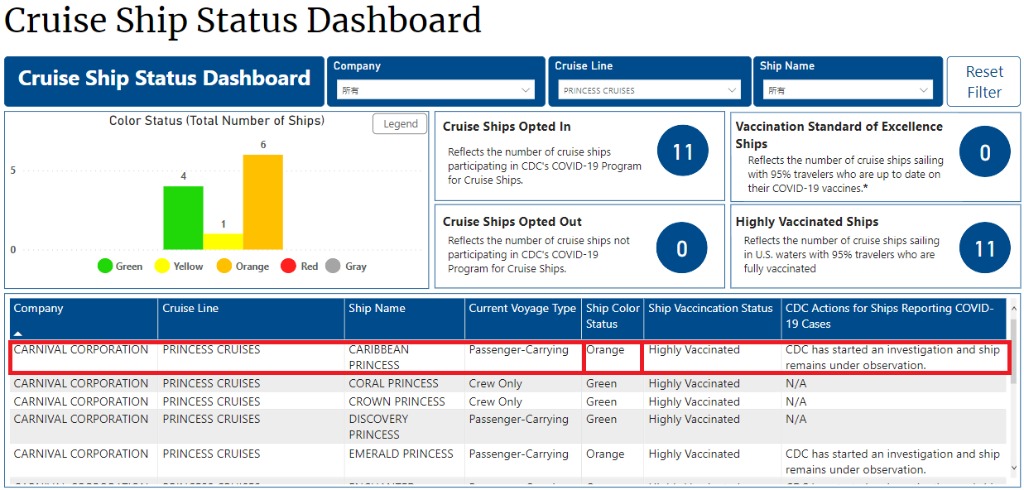Click the Highly Vaccinated Ships value 11
1024x490 pixels.
985,248
